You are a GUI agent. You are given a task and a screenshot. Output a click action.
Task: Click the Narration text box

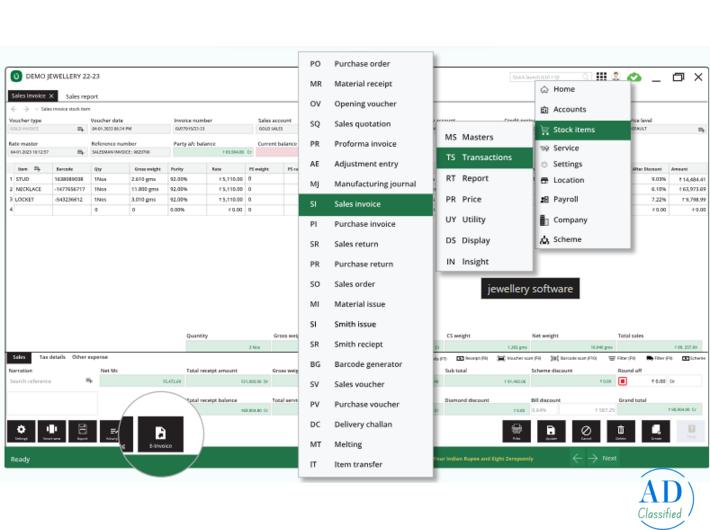pos(52,403)
